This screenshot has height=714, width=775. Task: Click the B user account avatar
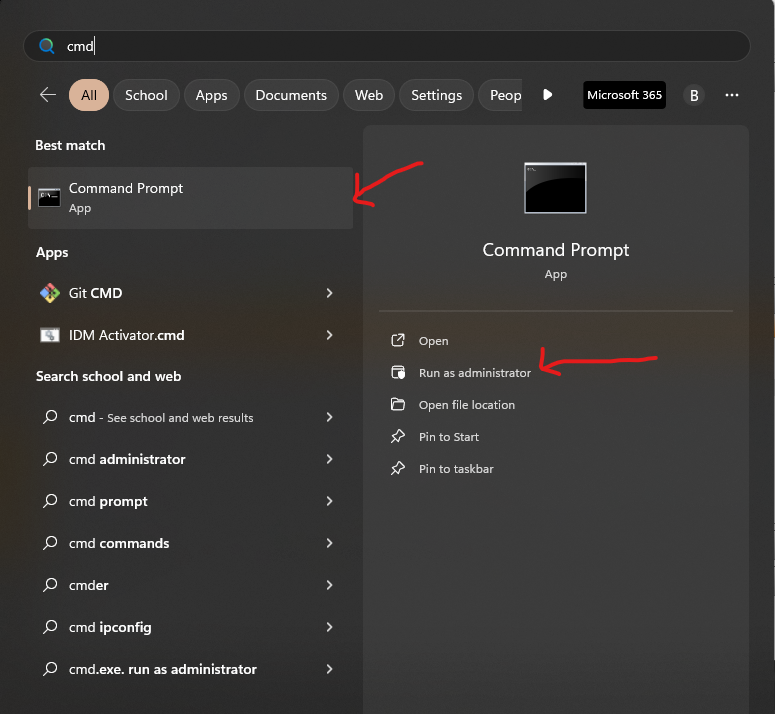point(693,95)
